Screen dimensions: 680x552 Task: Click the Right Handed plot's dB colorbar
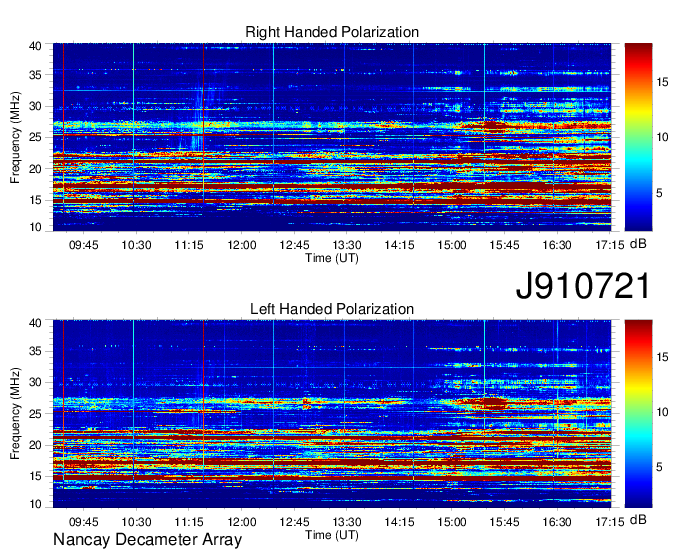[x=638, y=137]
